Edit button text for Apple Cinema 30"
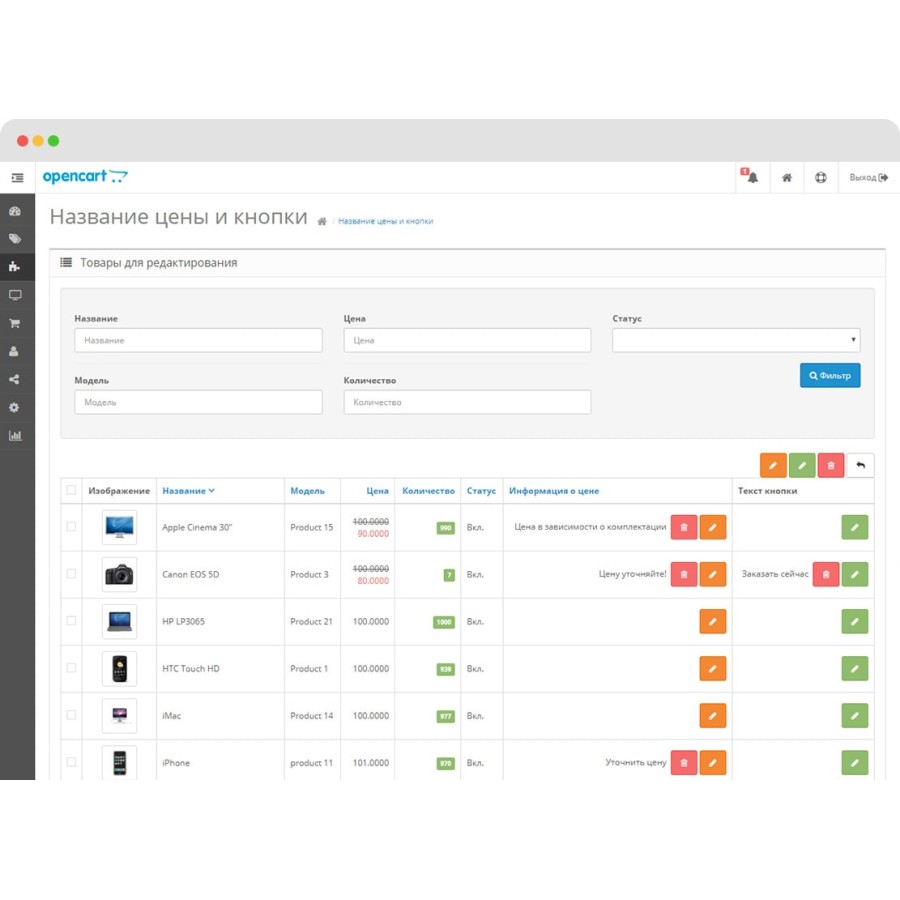Screen dimensions: 900x900 (x=855, y=527)
